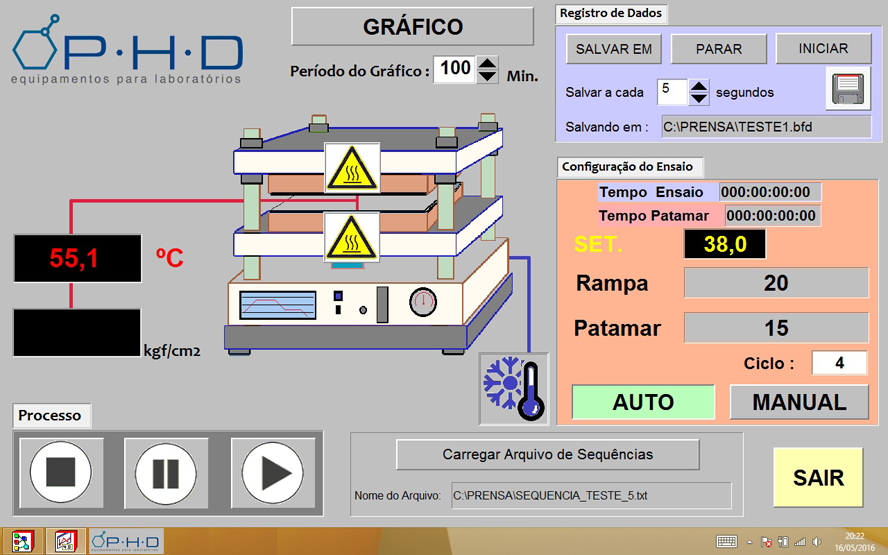The height and width of the screenshot is (555, 888).
Task: Click the lower hot surface warning sign
Action: (x=351, y=238)
